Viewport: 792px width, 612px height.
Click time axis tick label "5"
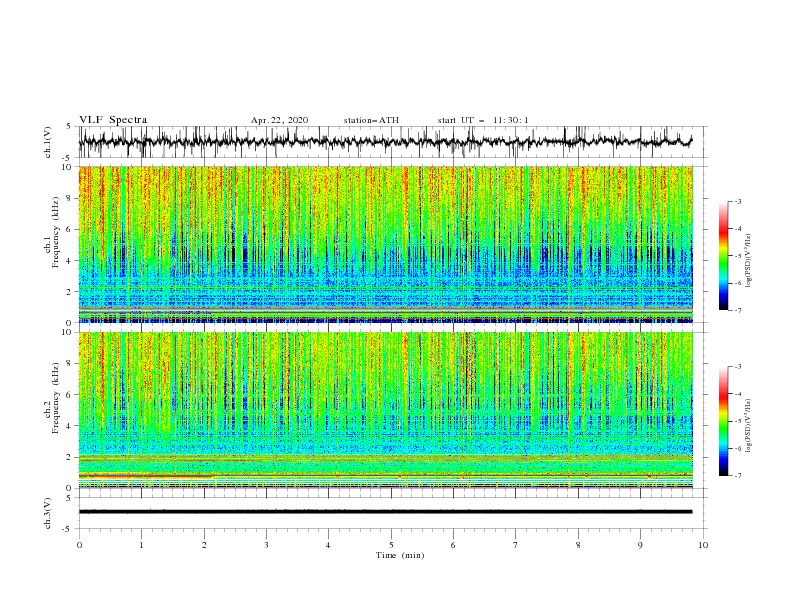point(391,545)
